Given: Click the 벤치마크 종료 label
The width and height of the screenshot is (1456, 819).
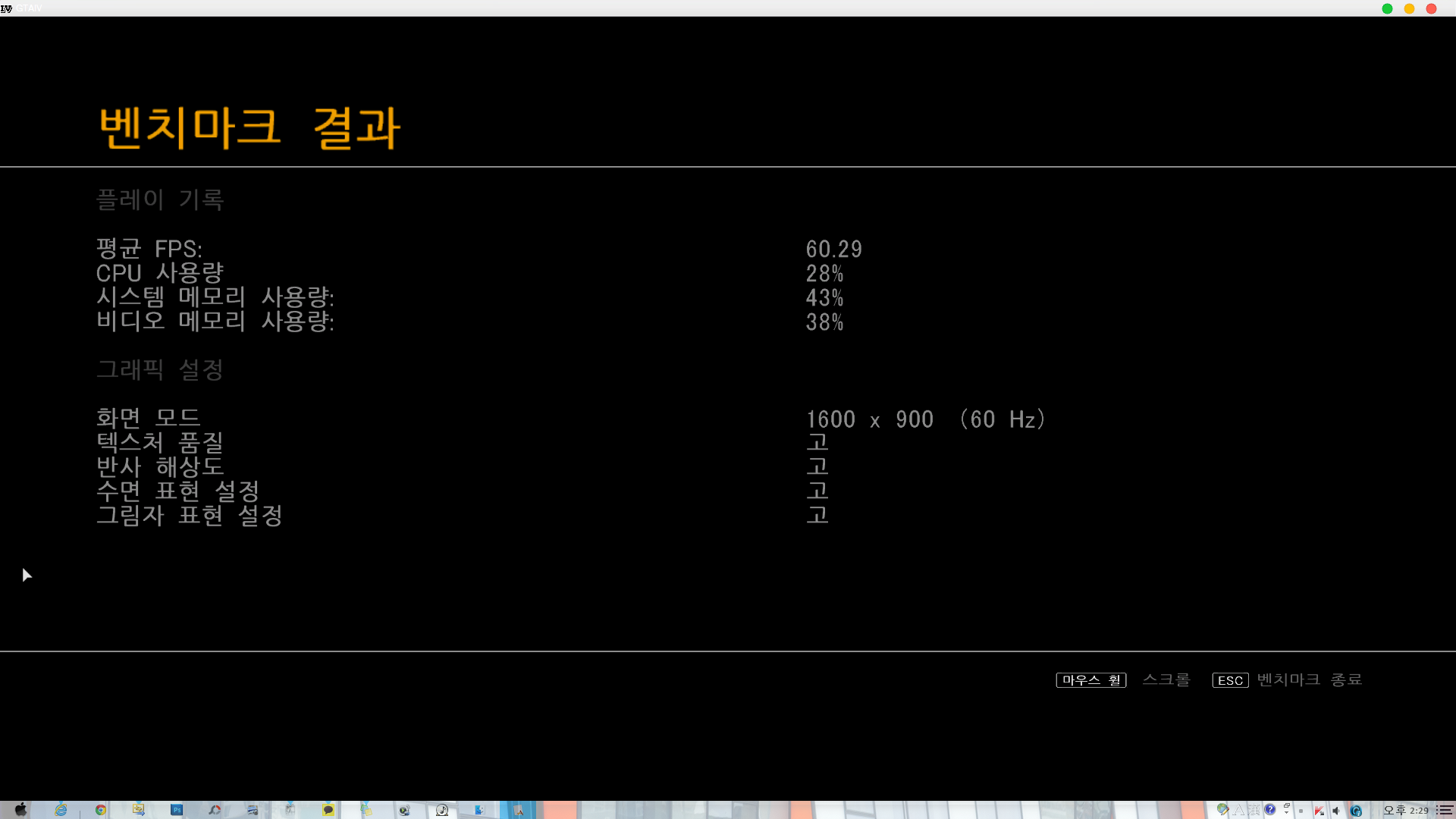Looking at the screenshot, I should point(1310,679).
